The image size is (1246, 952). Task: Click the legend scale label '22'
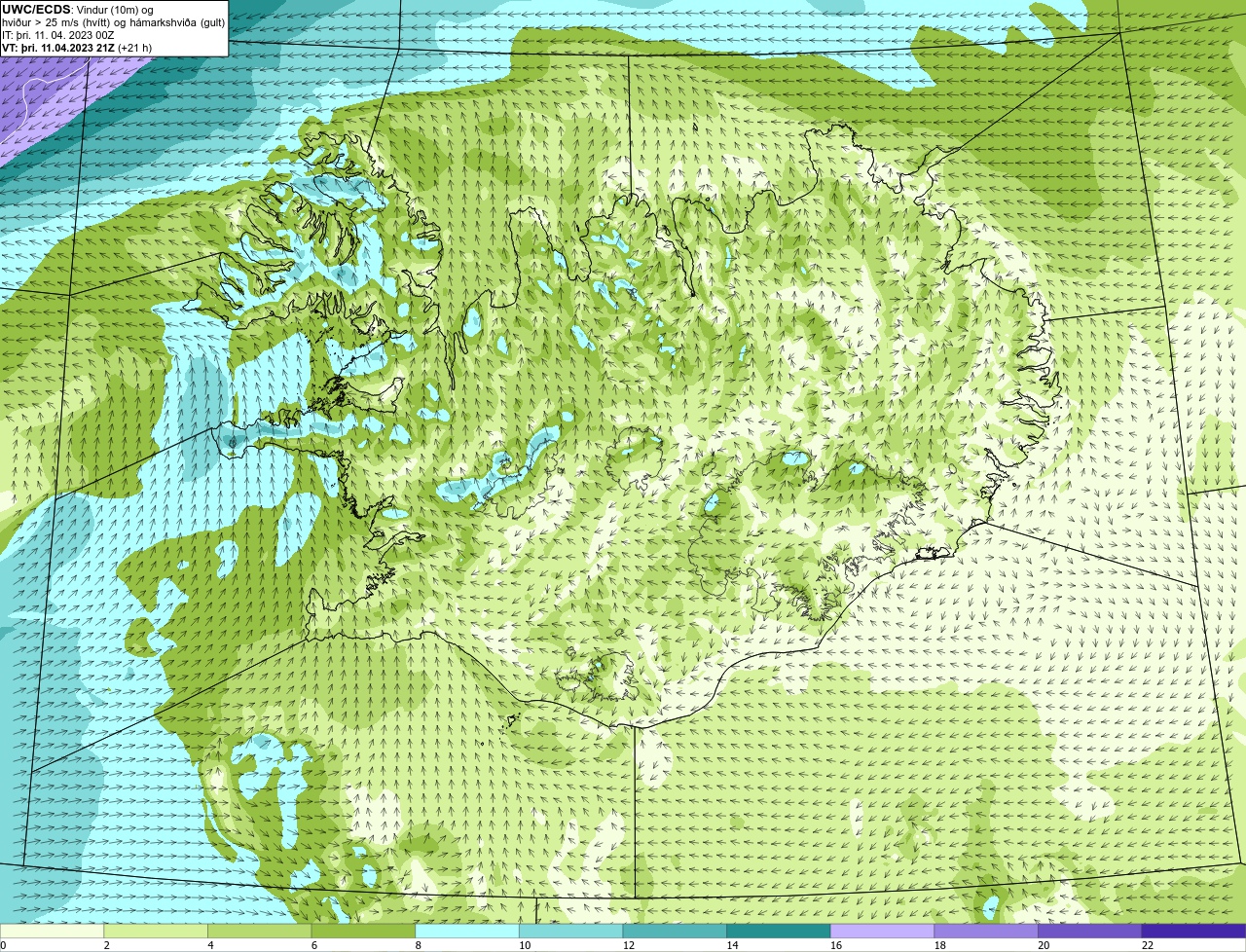coord(1148,945)
